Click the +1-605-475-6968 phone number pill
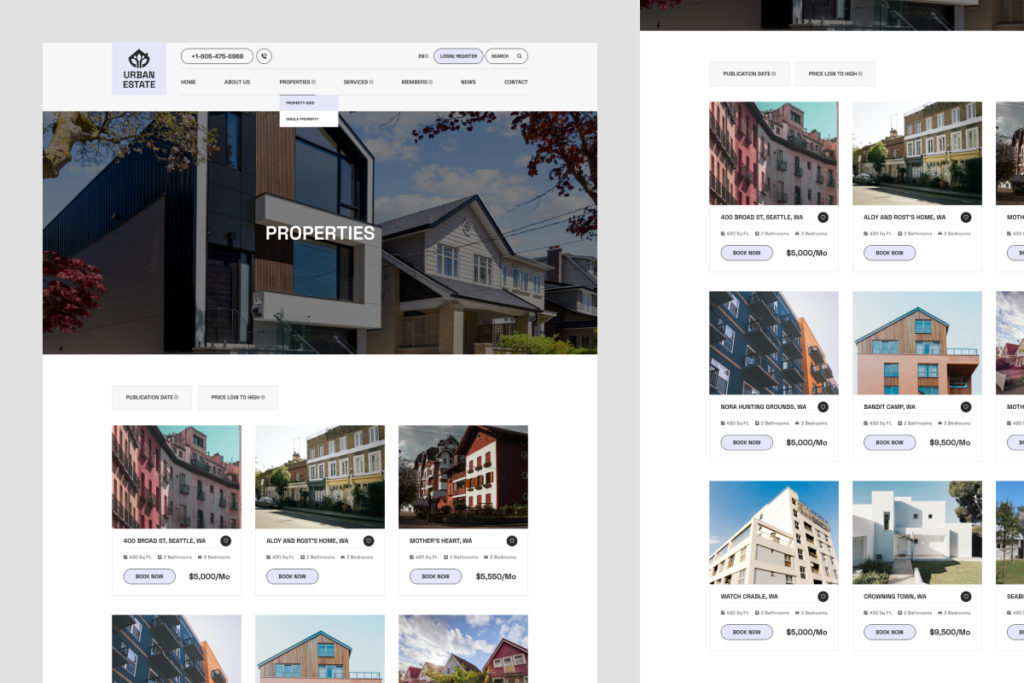This screenshot has height=683, width=1024. (x=217, y=56)
